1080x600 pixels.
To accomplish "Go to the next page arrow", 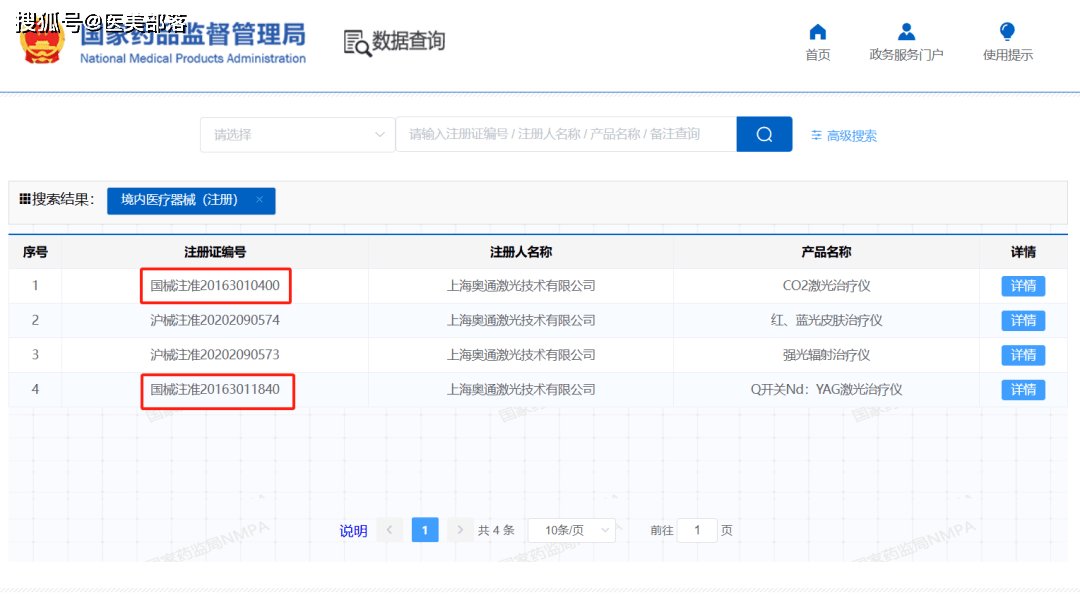I will coord(459,531).
